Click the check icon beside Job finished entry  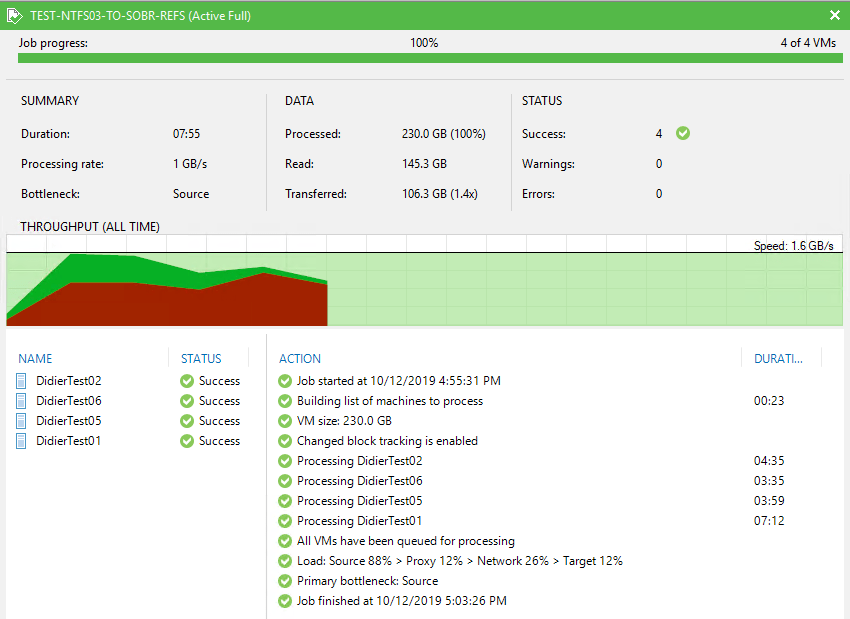point(285,601)
